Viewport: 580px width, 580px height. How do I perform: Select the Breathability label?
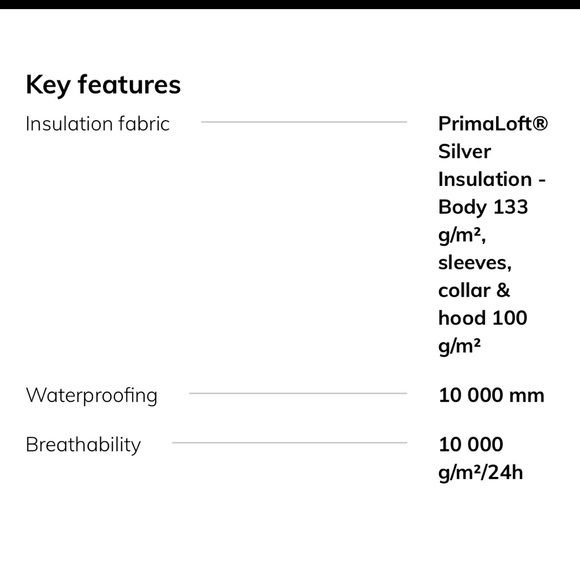coord(83,445)
